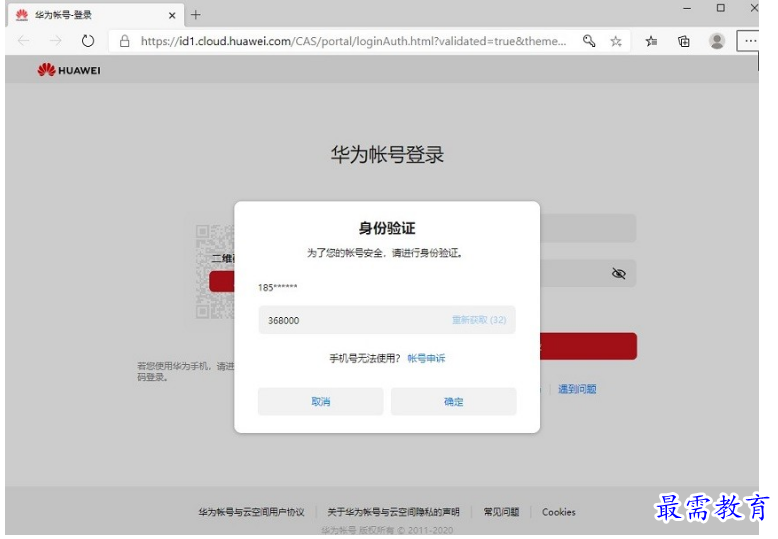Open the Cookies footer link
Screen dimensions: 778x539
click(559, 512)
